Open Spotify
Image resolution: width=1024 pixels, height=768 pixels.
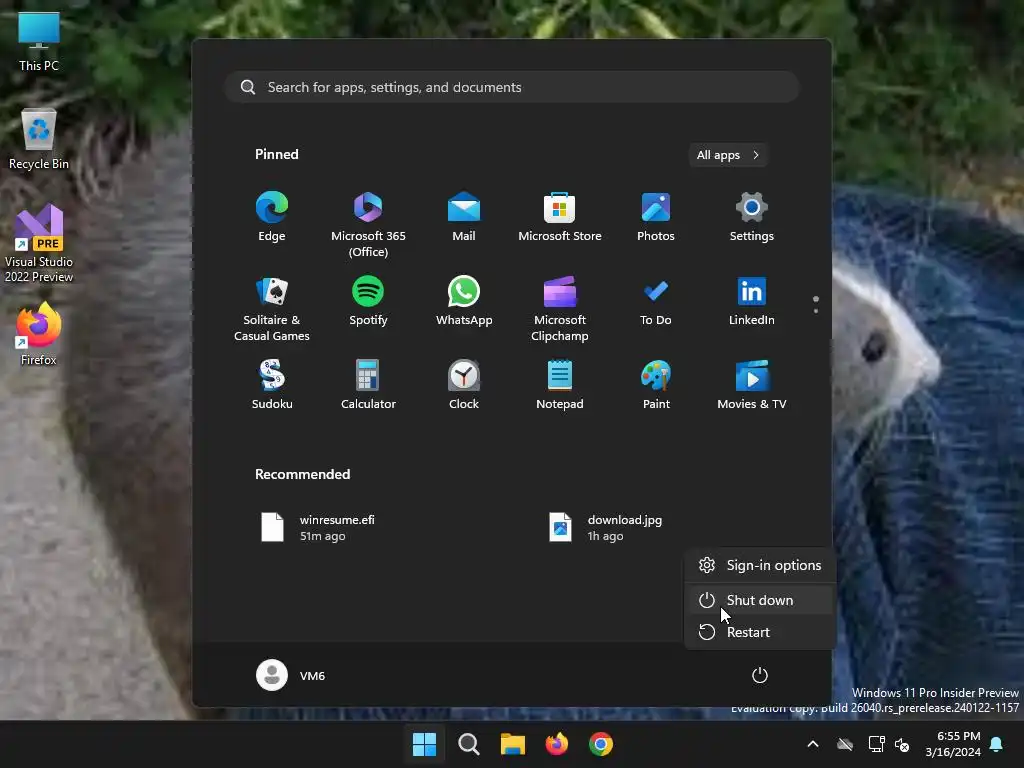click(368, 300)
